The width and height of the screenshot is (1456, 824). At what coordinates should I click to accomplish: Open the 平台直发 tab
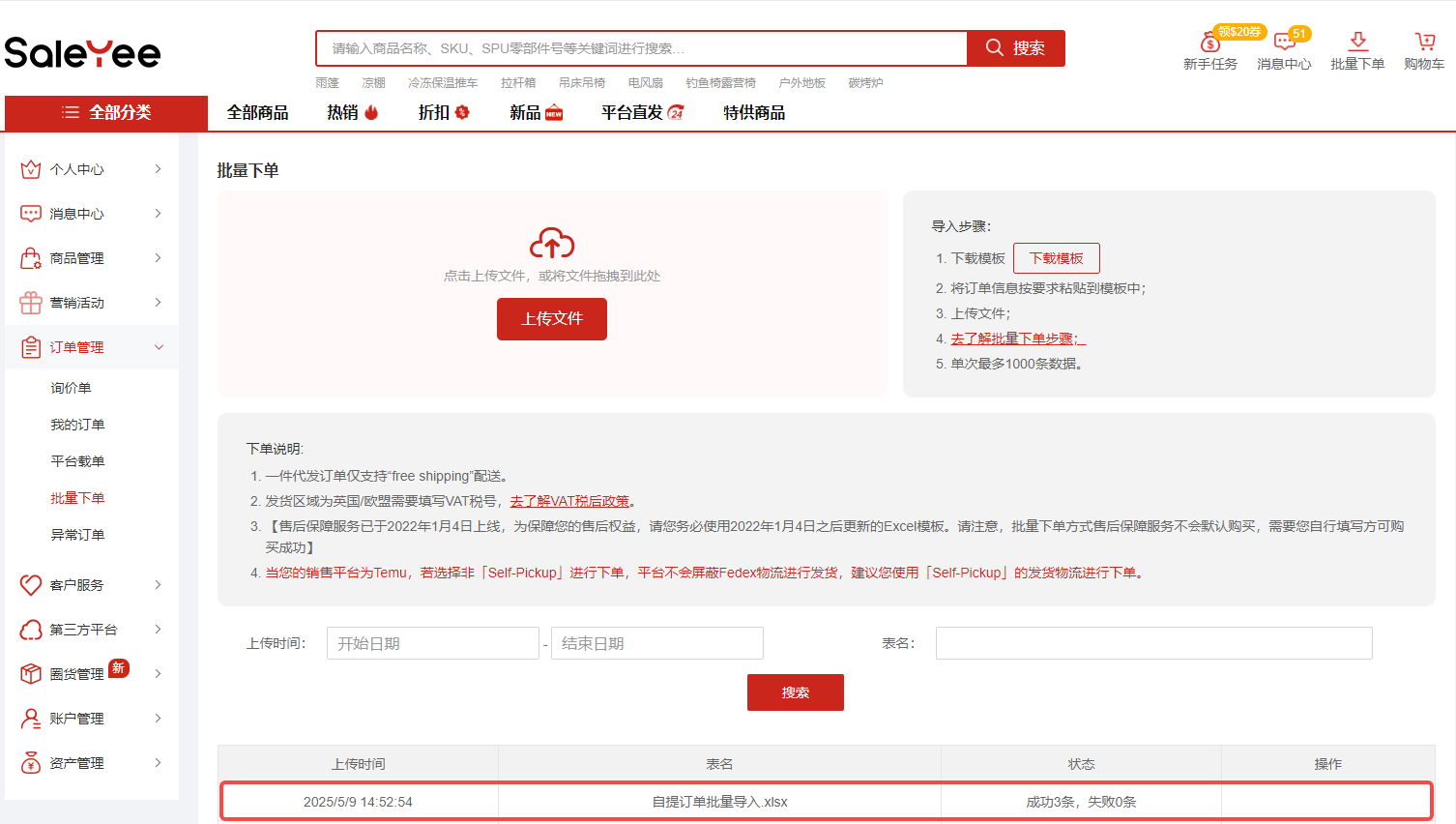pyautogui.click(x=642, y=112)
